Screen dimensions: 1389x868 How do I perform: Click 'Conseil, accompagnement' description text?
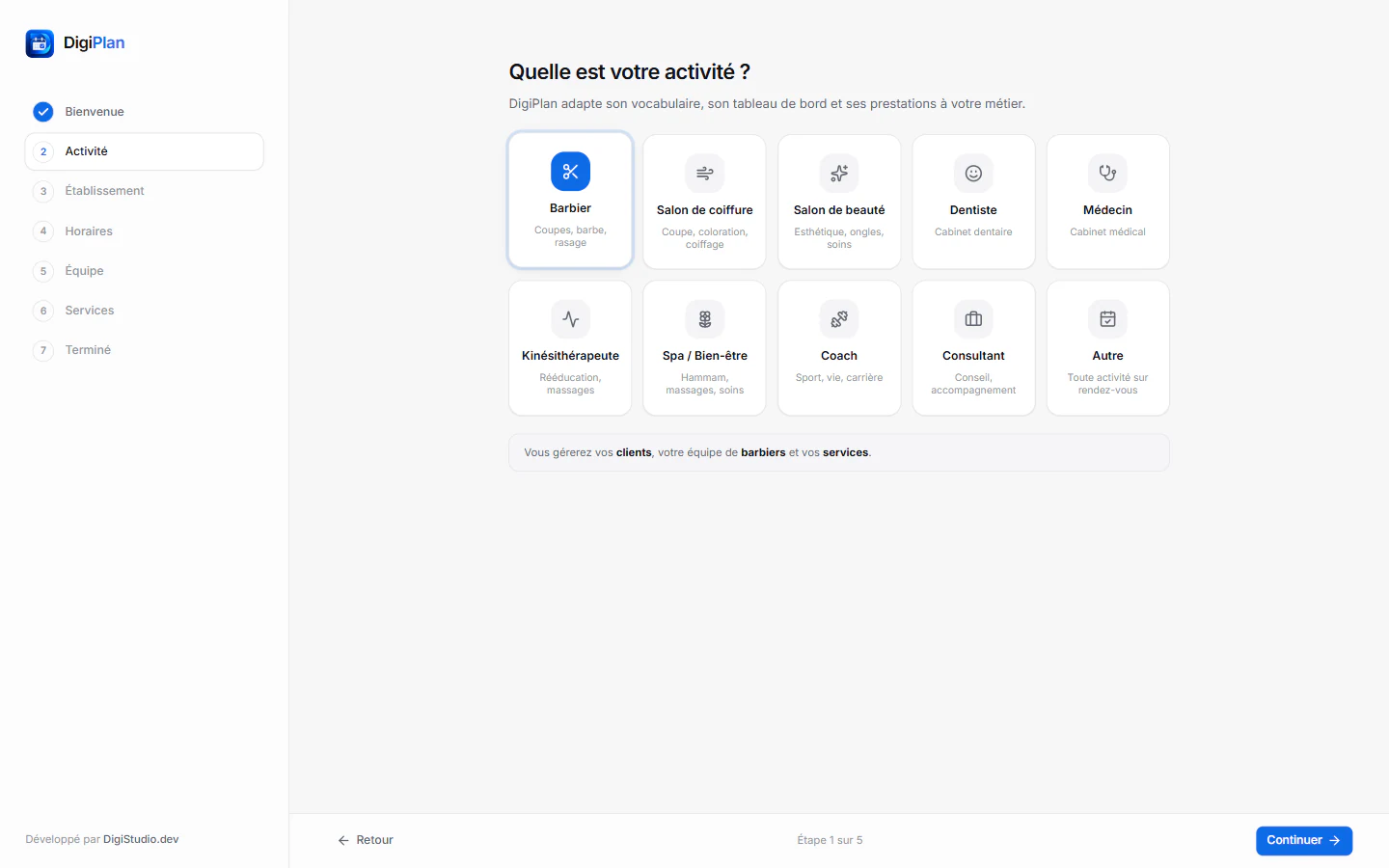click(973, 384)
